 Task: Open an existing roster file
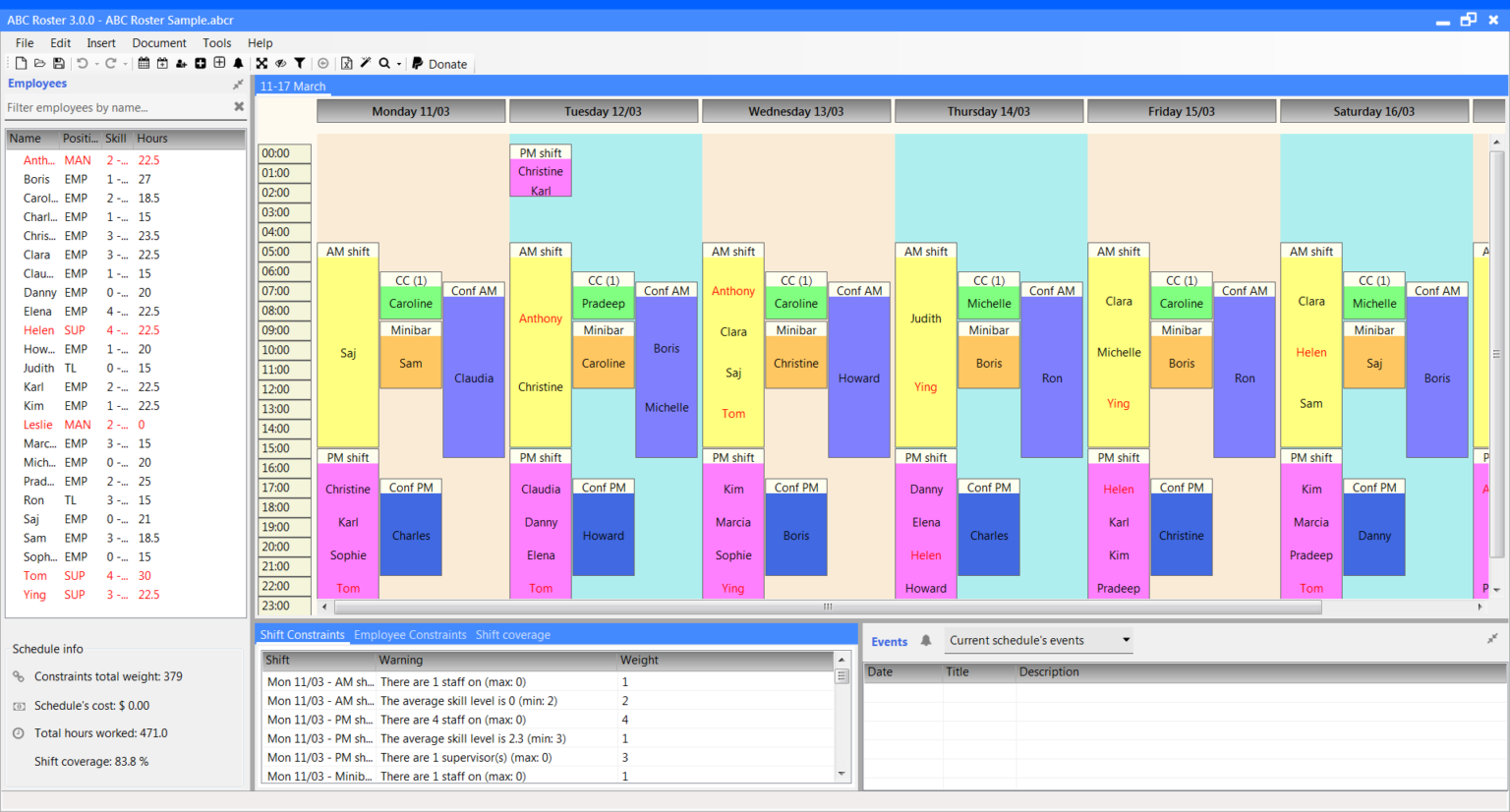[39, 62]
